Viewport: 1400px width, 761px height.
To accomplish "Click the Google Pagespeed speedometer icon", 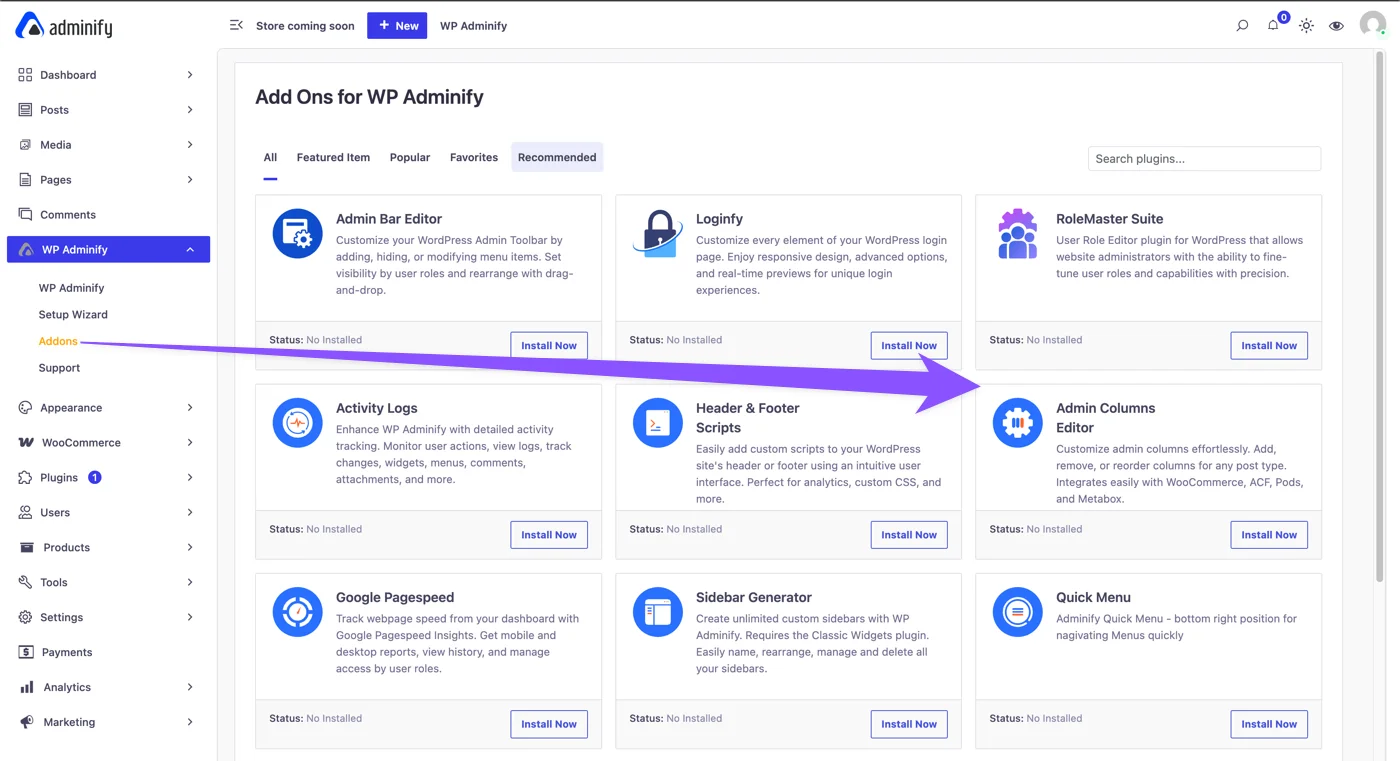I will pos(297,611).
